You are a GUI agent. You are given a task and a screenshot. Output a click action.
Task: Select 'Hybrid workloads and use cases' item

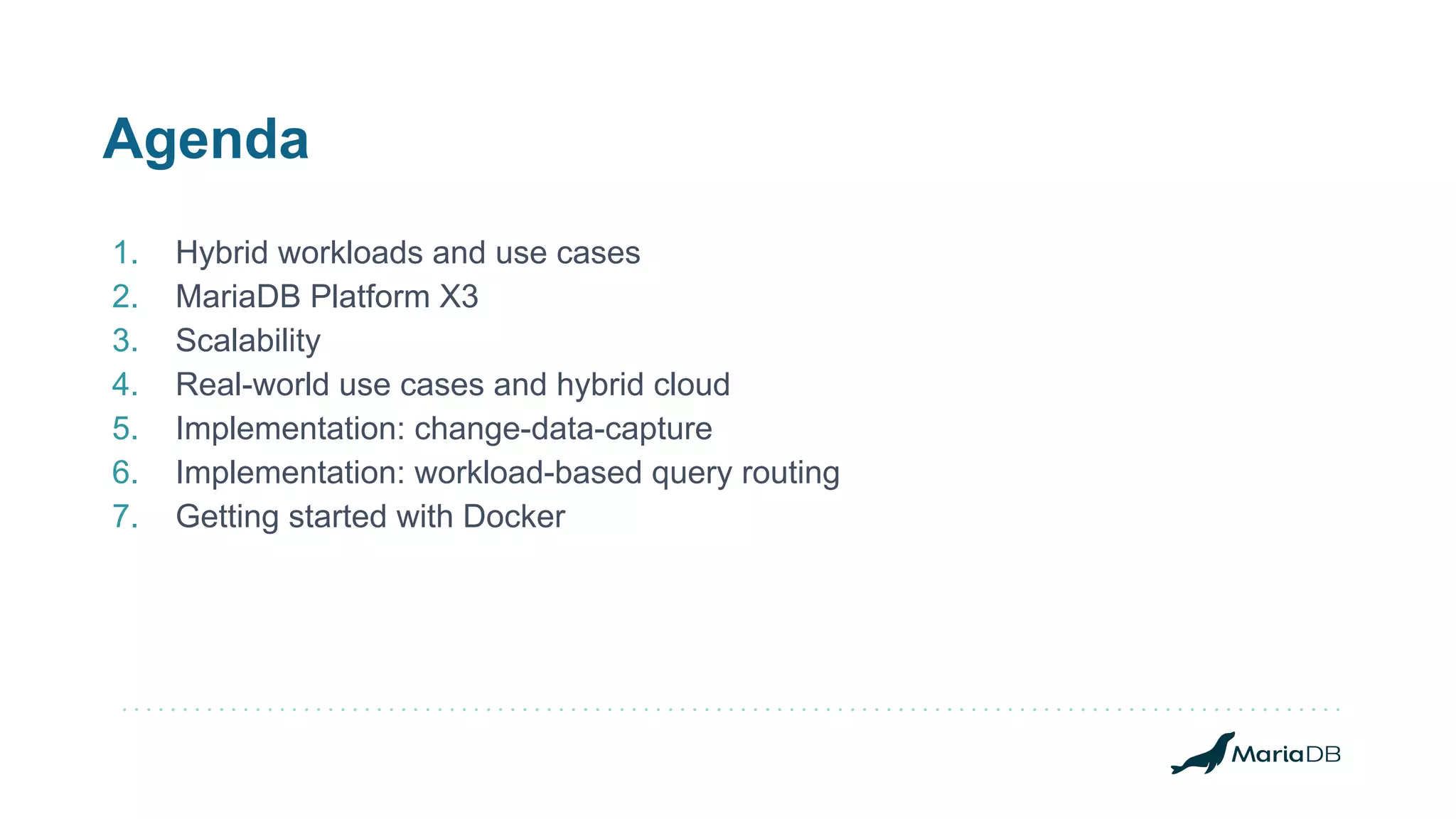pos(407,253)
